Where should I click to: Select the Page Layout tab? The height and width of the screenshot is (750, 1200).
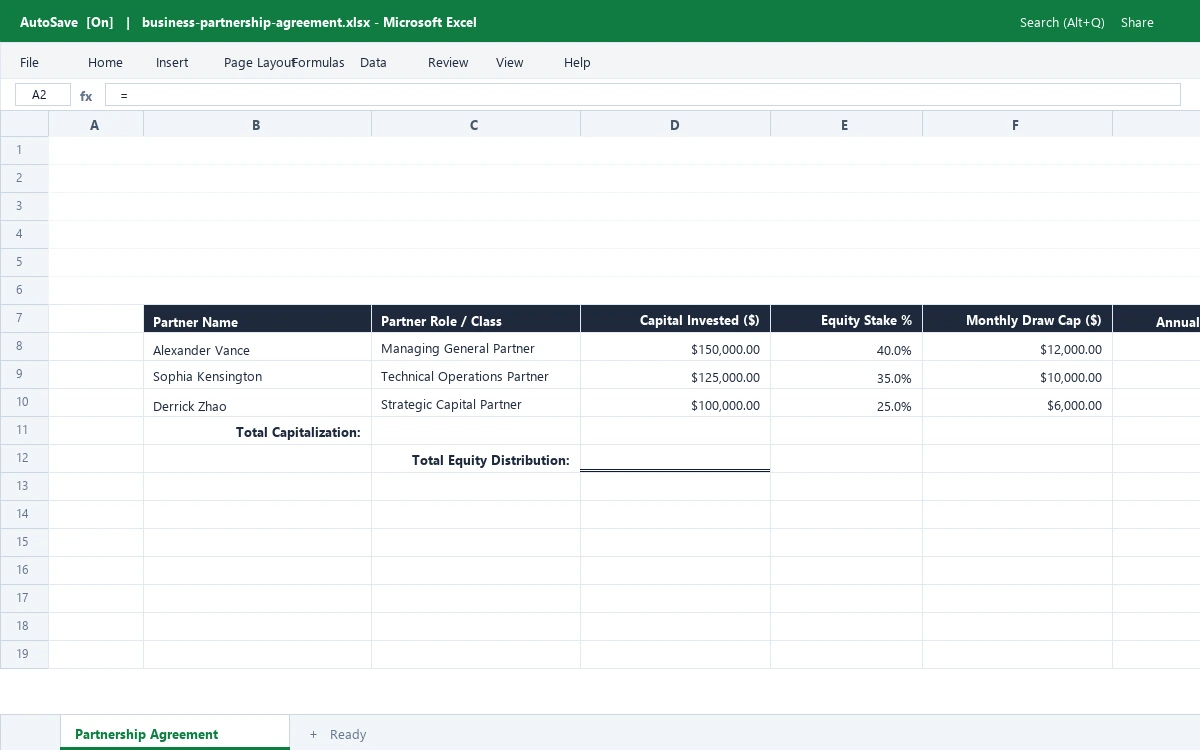pyautogui.click(x=258, y=62)
